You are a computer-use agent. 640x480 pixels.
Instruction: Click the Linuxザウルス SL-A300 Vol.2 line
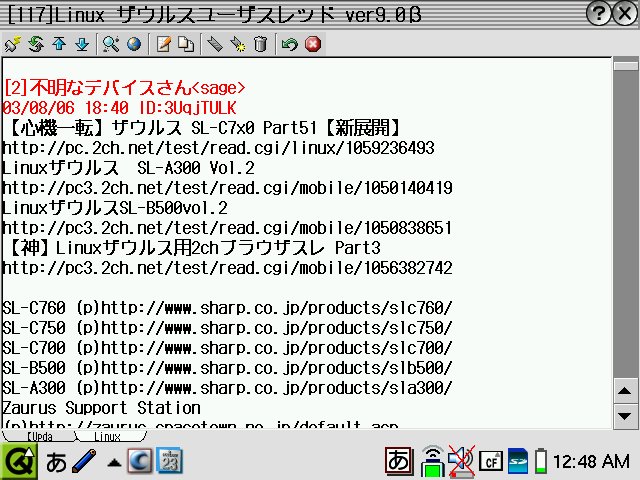(128, 168)
